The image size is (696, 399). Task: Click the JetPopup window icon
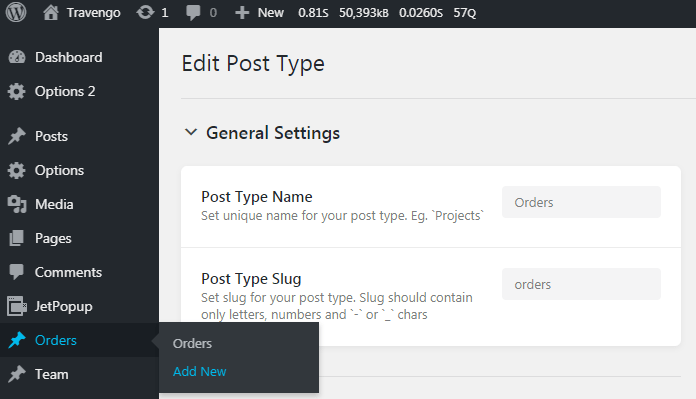click(x=17, y=306)
